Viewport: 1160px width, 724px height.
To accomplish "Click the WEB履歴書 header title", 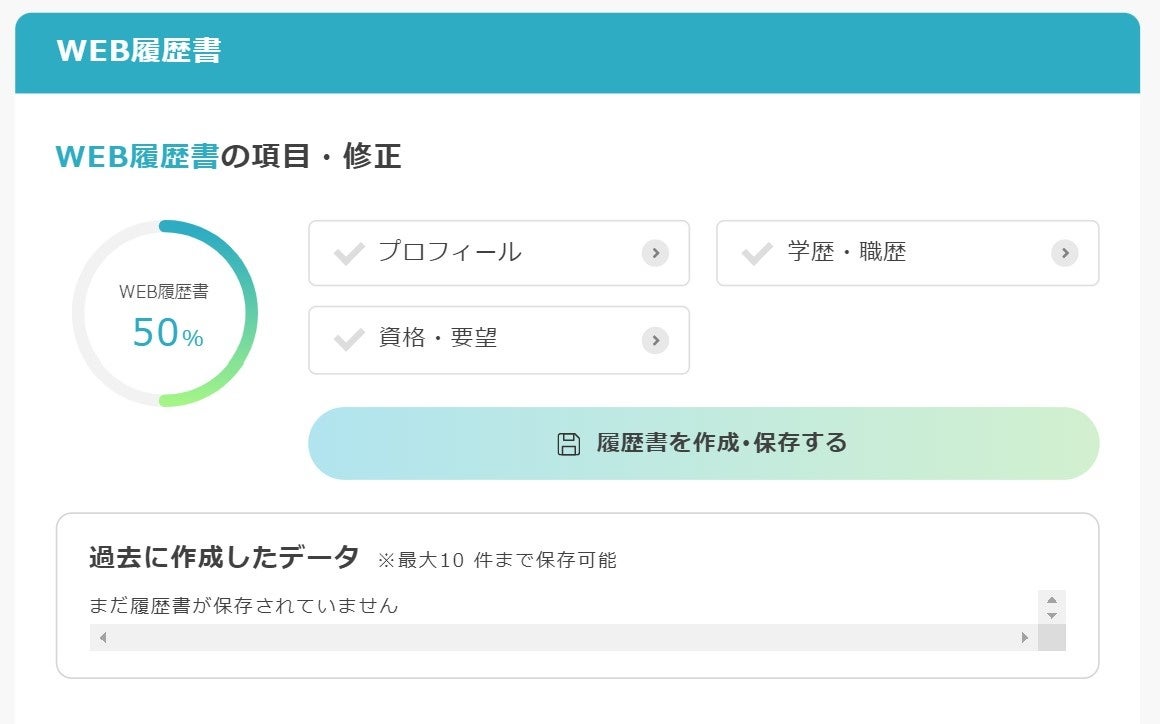I will click(x=138, y=52).
